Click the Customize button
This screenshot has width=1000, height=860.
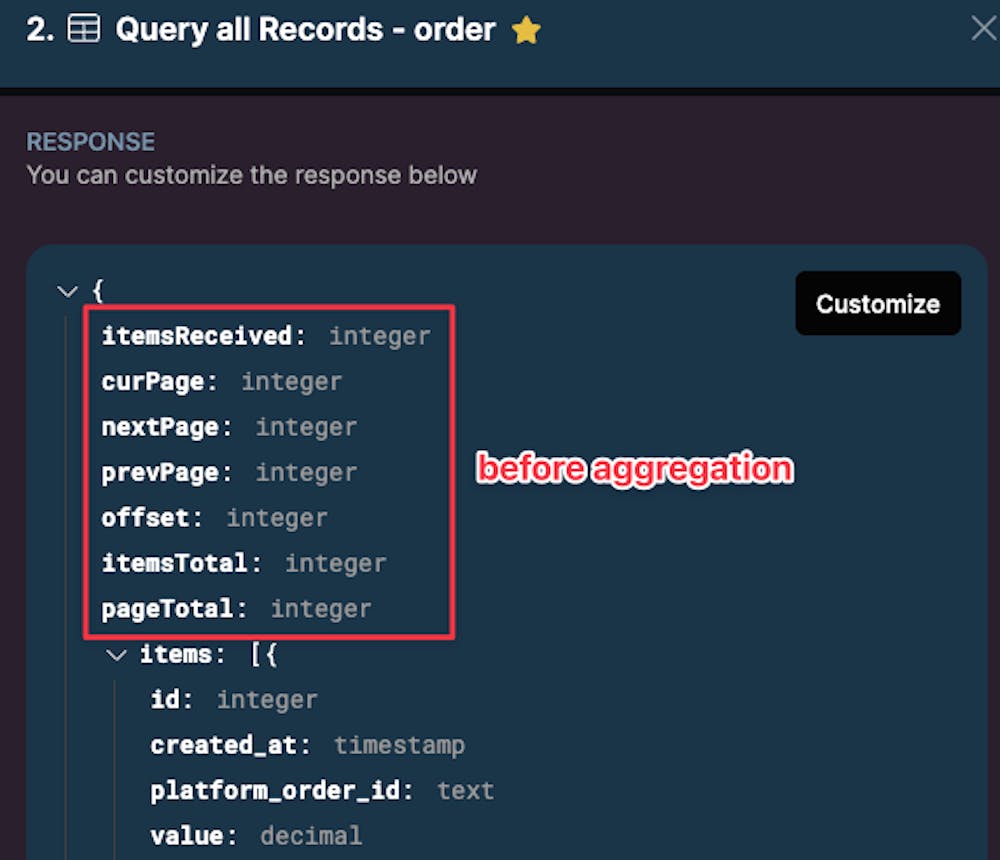(x=878, y=303)
